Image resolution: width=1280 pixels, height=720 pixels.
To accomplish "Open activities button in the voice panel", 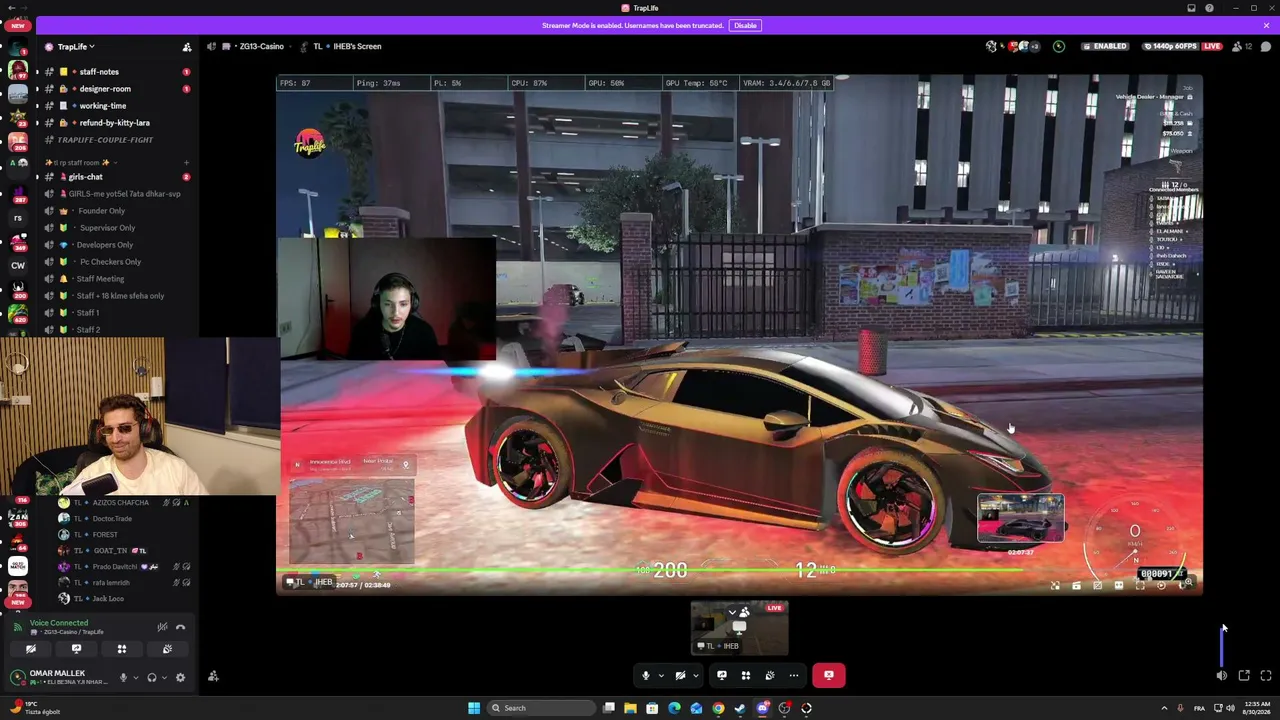I will 122,649.
